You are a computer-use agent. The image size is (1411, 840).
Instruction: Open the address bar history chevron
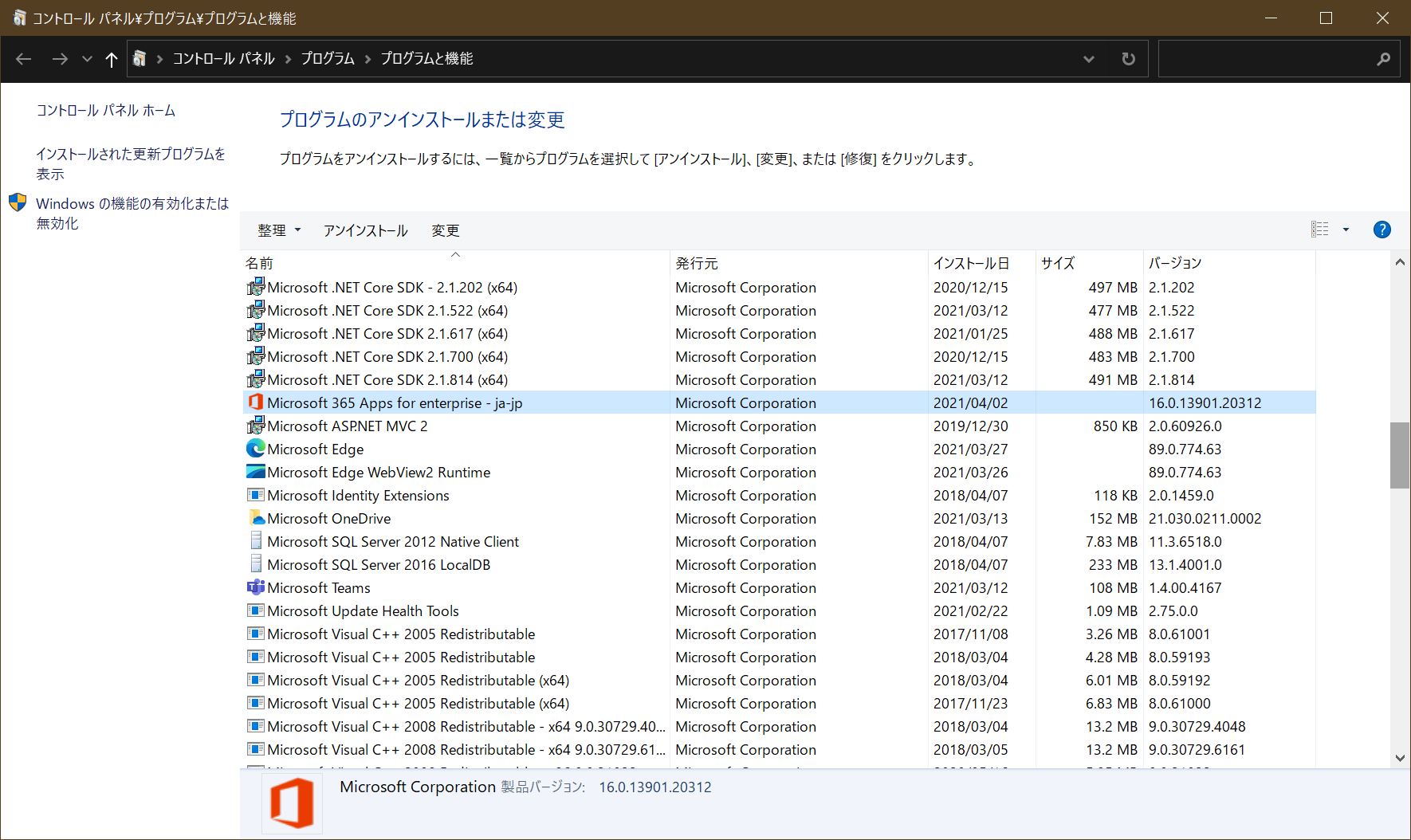point(1089,58)
